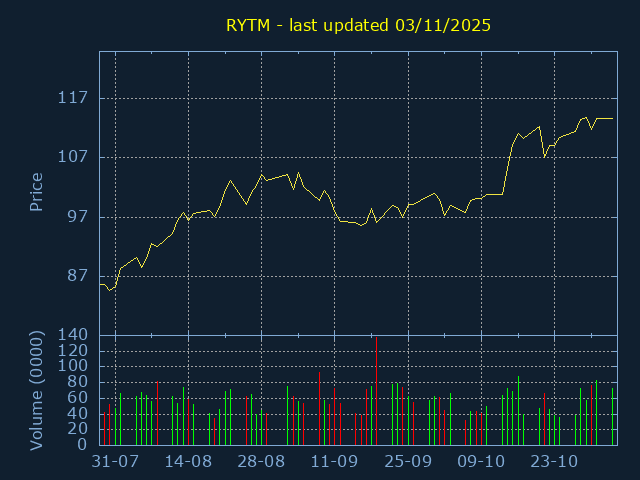Click the Price axis label
The image size is (640, 480).
click(x=36, y=192)
